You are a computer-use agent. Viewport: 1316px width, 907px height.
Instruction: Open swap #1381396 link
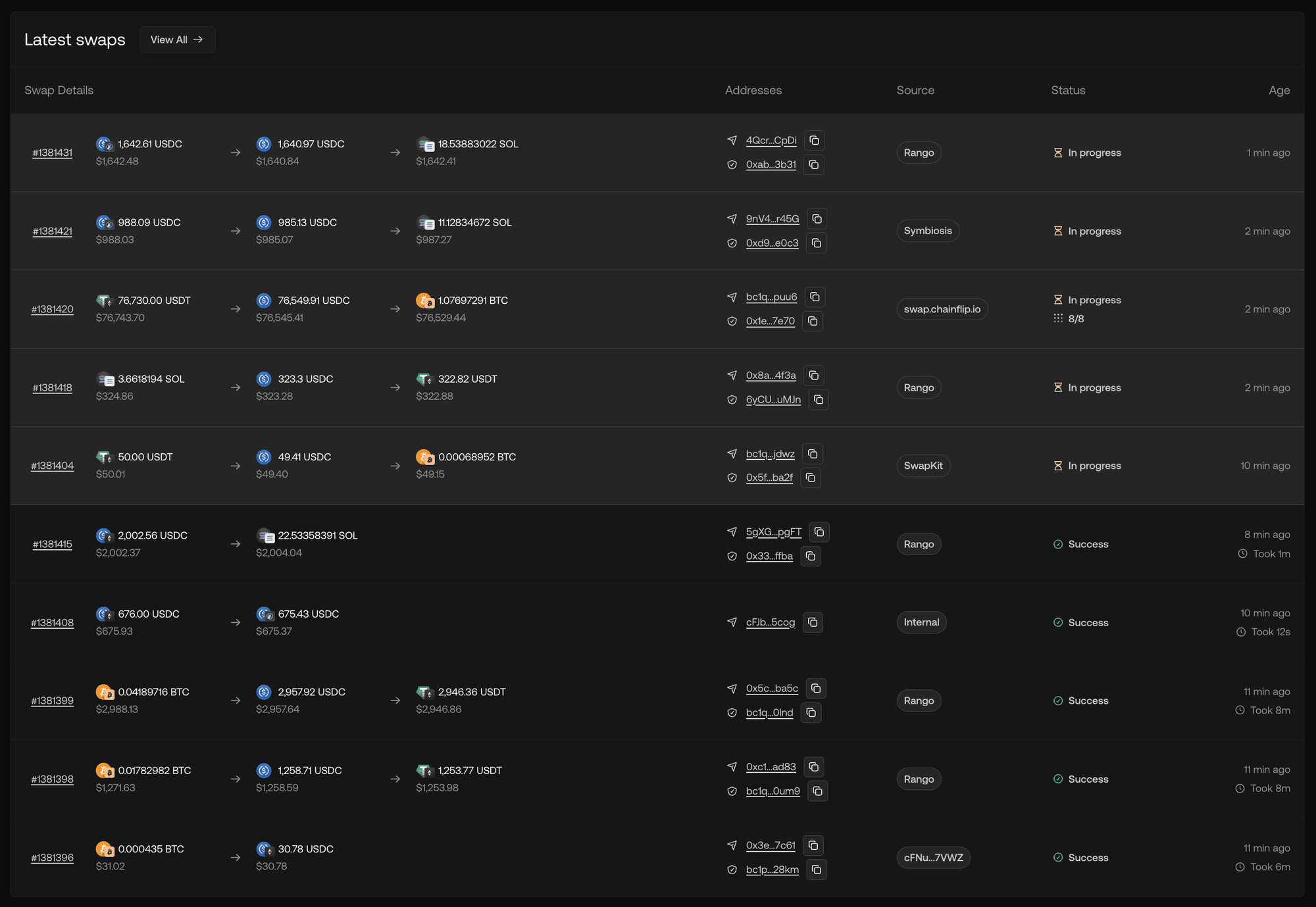pos(53,858)
